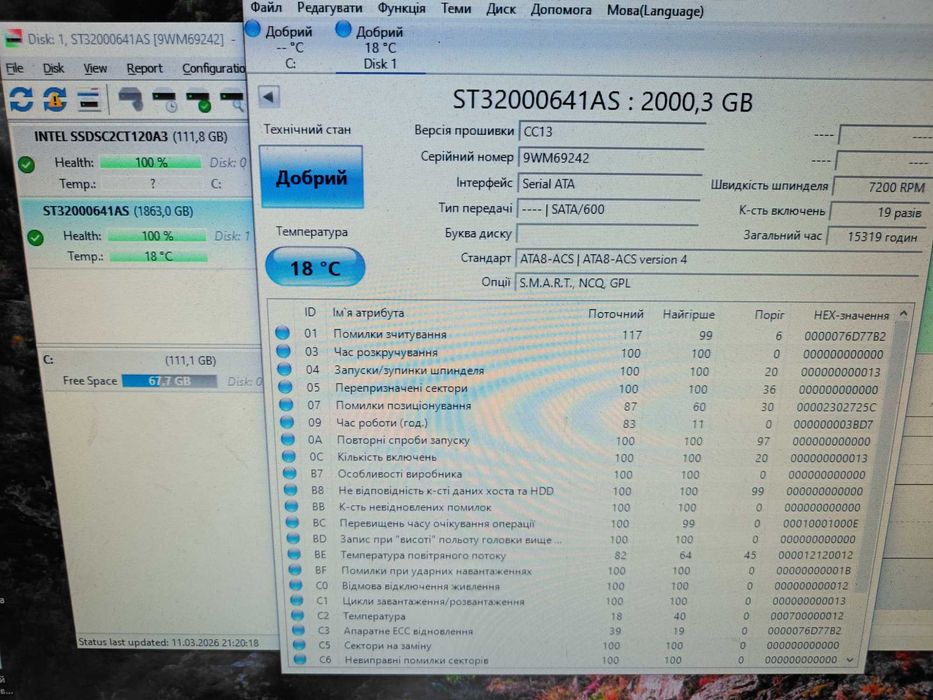Open the Теми menu
This screenshot has width=933, height=700.
456,10
